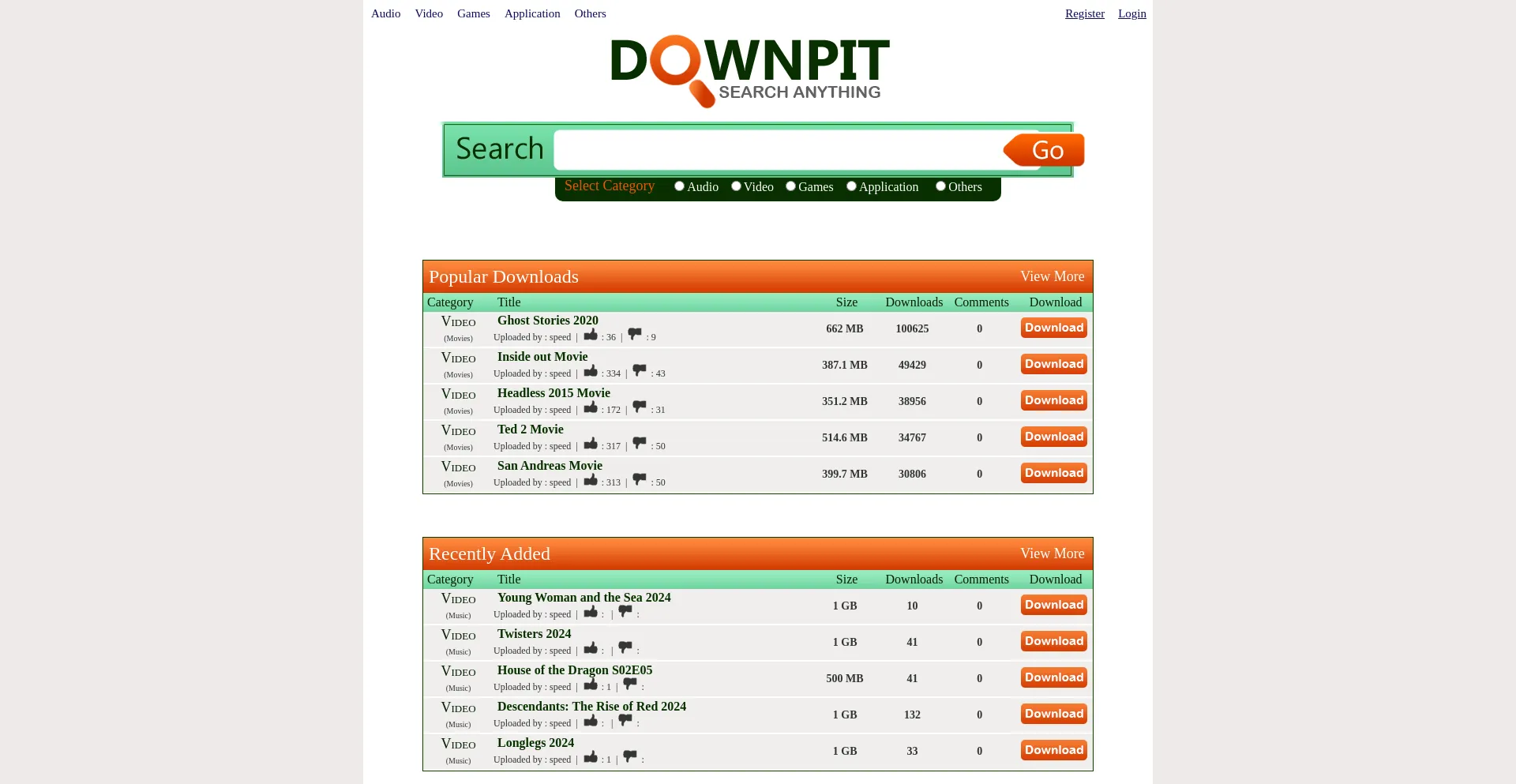The height and width of the screenshot is (784, 1516).
Task: Thumbs up San Andreas Movie
Action: coord(591,480)
